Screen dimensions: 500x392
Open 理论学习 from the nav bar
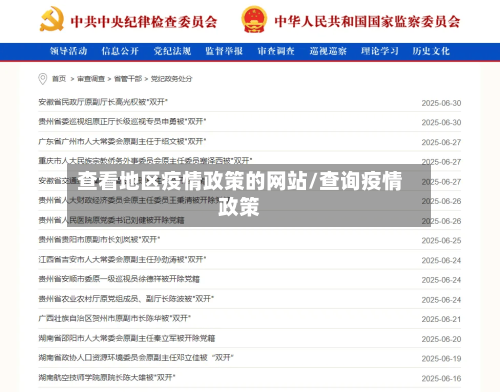[x=380, y=51]
